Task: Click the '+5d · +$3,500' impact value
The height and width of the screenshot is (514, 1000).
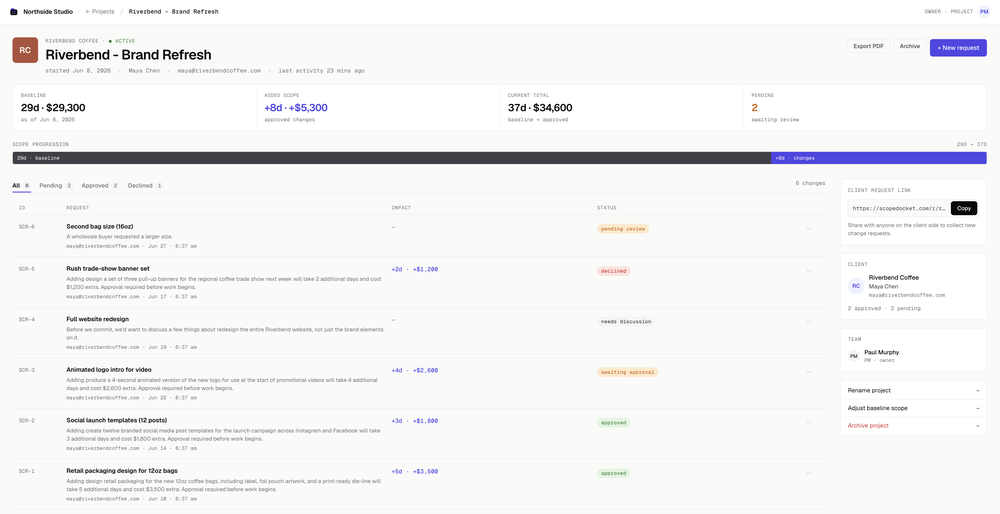Action: pos(415,471)
